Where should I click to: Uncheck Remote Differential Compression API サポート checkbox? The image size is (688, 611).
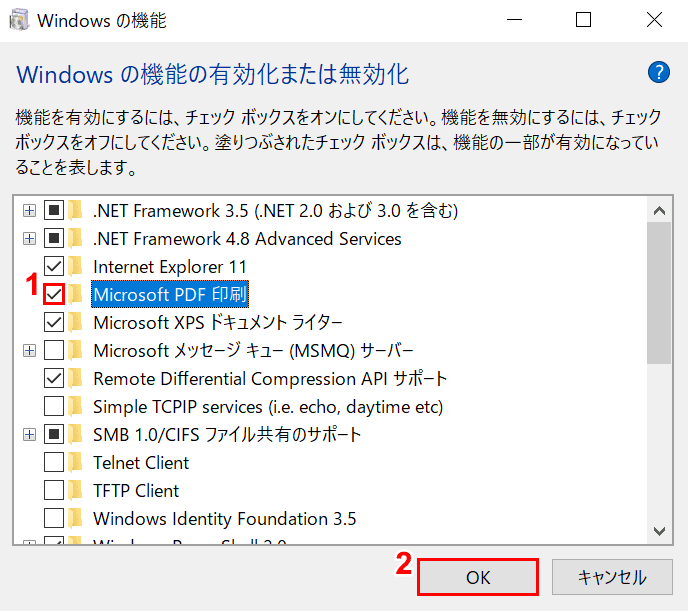(54, 379)
